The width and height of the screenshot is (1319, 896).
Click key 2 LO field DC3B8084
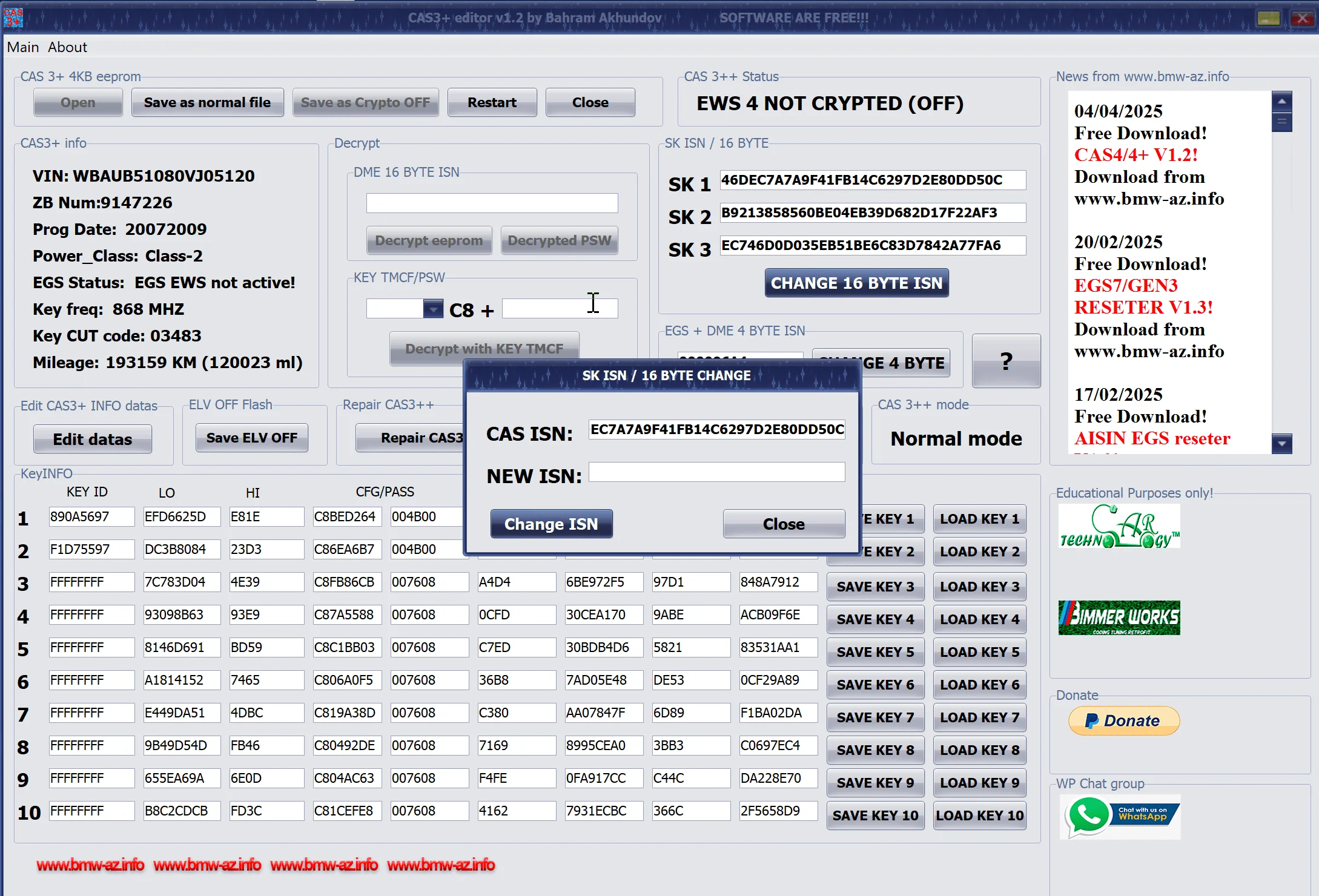click(x=182, y=549)
